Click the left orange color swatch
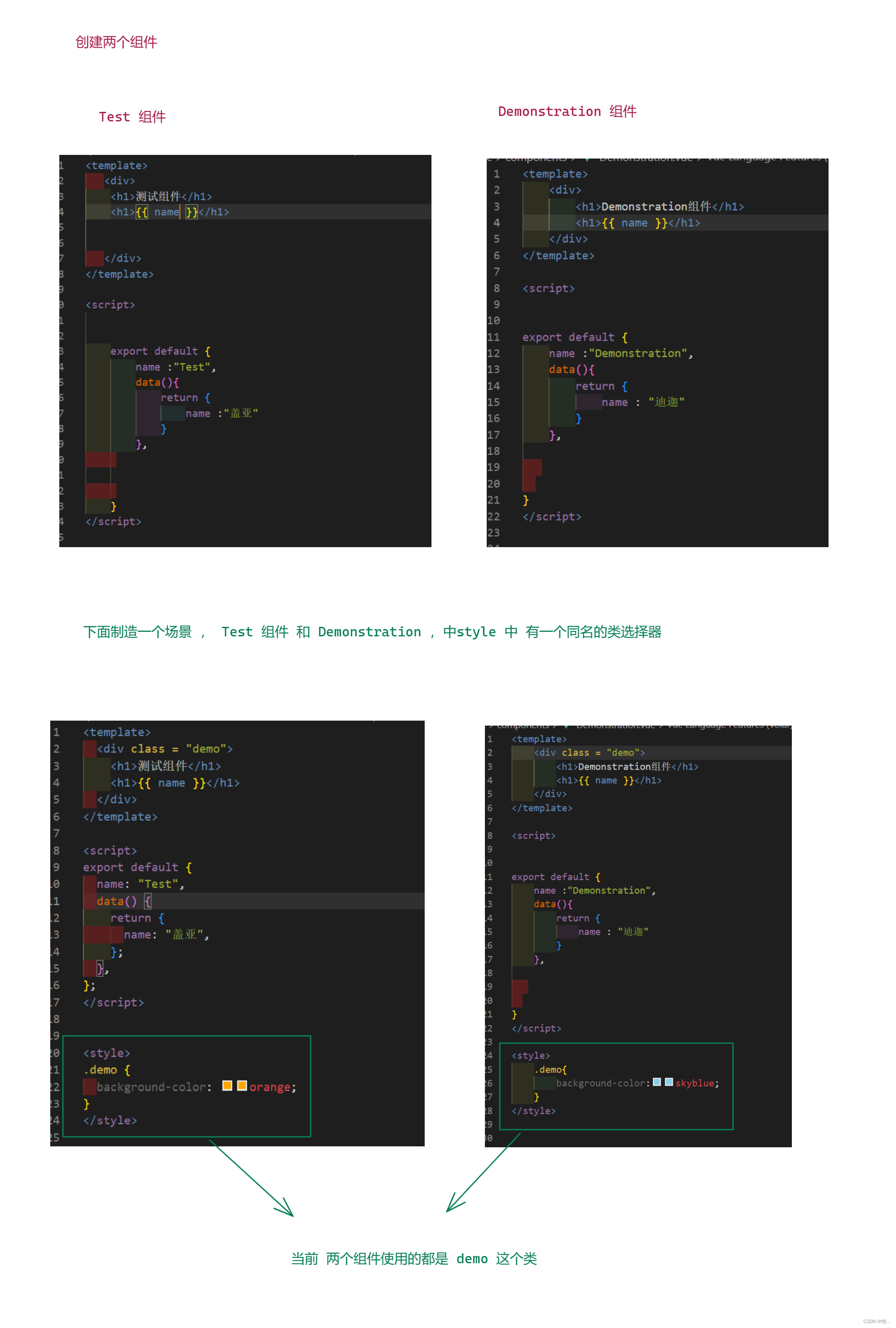 227,1085
